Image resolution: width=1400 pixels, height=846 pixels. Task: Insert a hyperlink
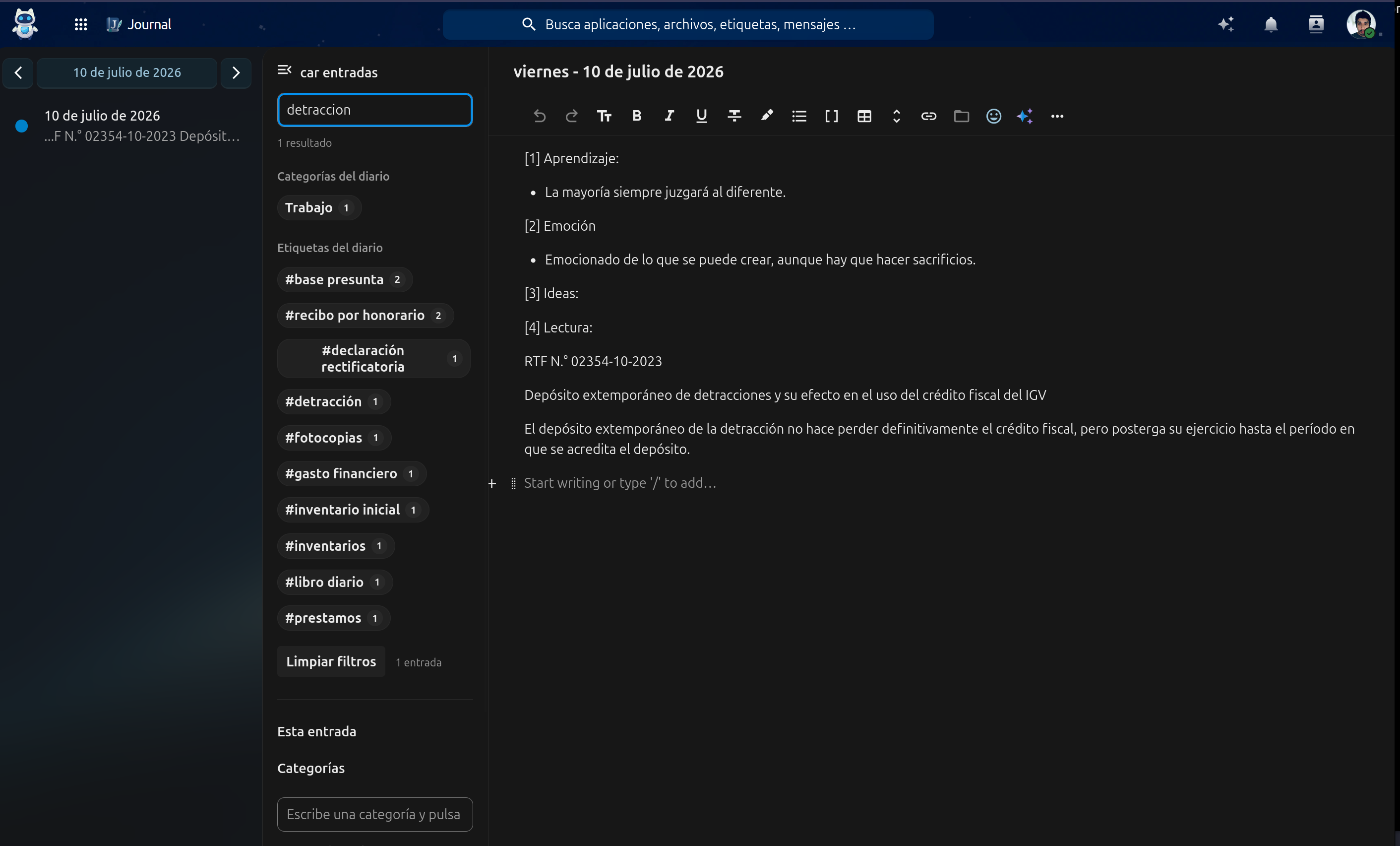(x=929, y=117)
